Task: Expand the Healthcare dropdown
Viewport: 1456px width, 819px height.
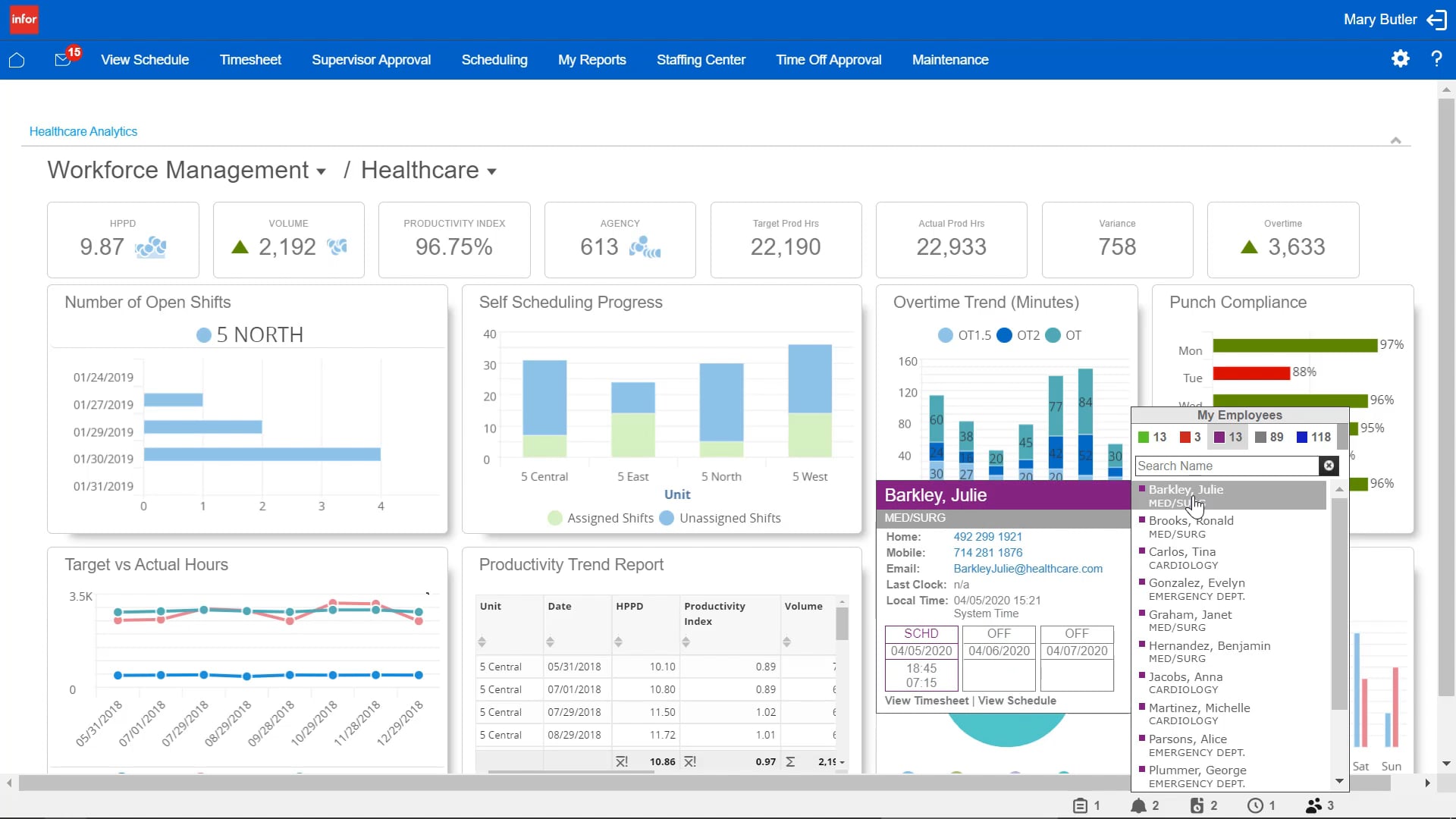Action: coord(491,172)
